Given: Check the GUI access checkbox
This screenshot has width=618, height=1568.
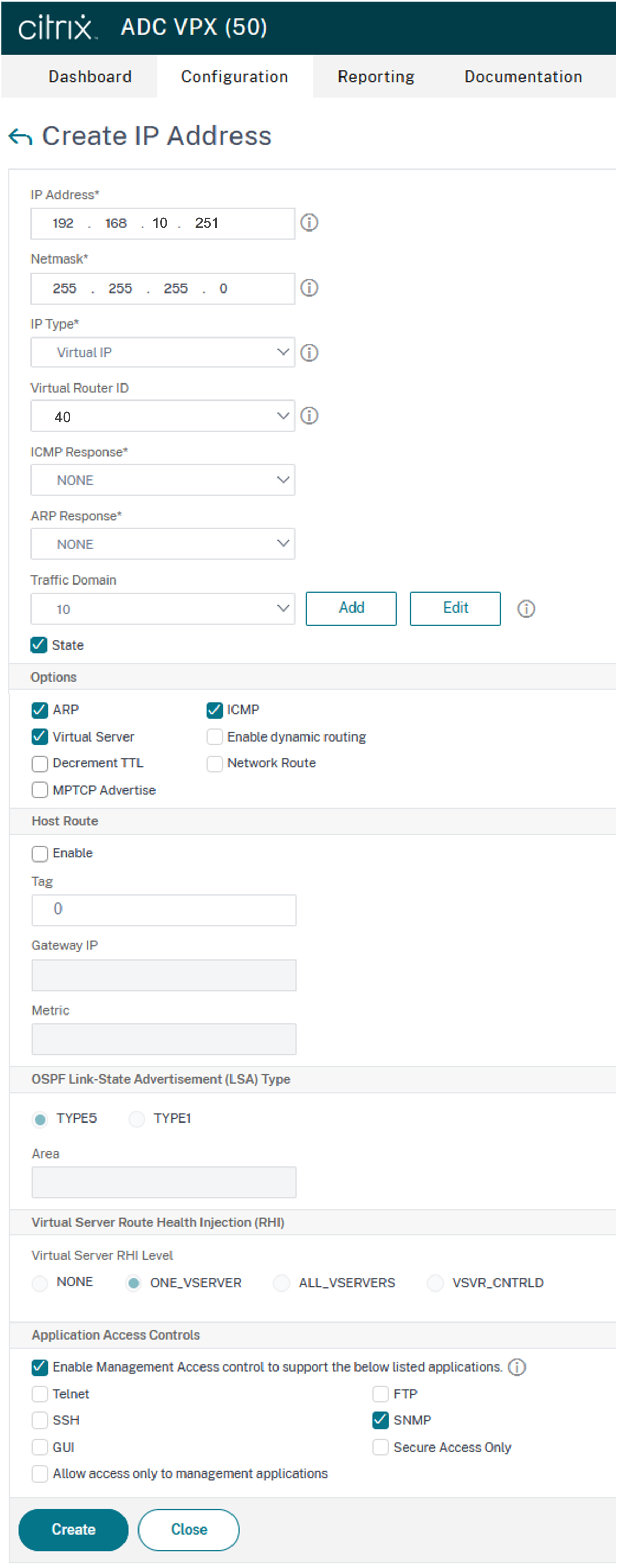Looking at the screenshot, I should point(40,1448).
